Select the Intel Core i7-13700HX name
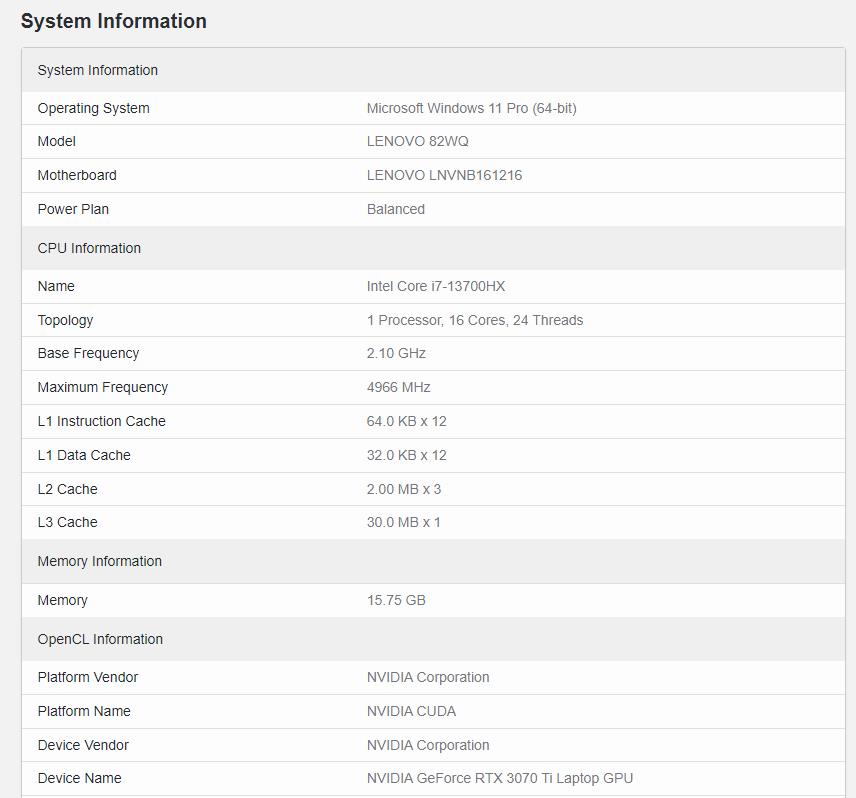Image resolution: width=856 pixels, height=798 pixels. coord(435,286)
